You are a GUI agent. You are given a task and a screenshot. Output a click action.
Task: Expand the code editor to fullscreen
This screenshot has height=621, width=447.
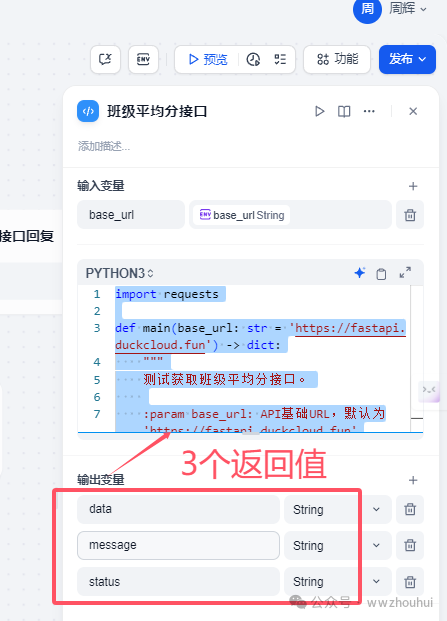point(405,272)
